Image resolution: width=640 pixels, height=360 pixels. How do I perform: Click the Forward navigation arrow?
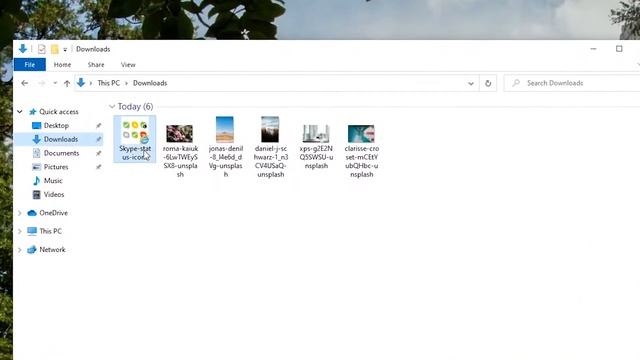click(42, 83)
